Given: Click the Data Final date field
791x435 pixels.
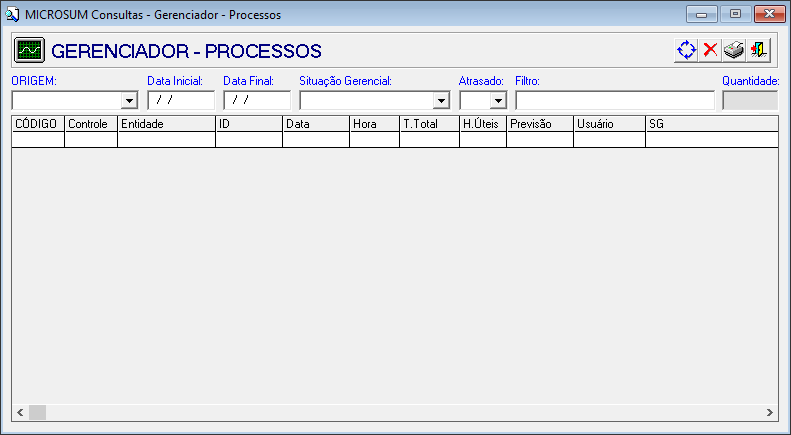Looking at the screenshot, I should 257,100.
